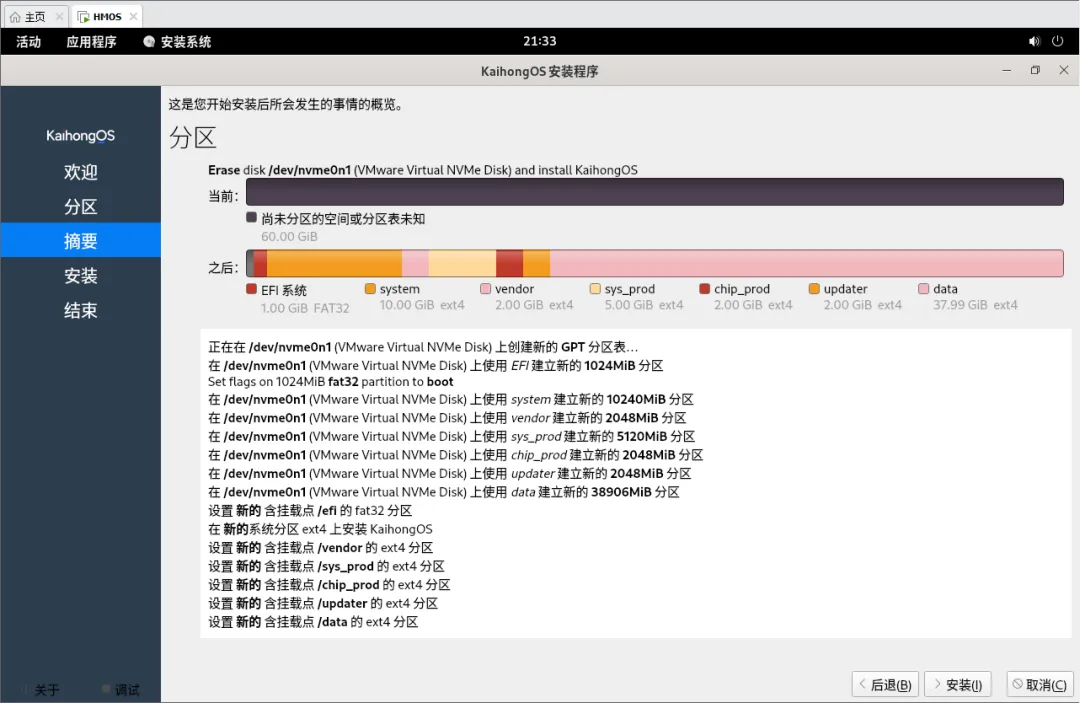Click the 当前 unpartitioned disk bar
This screenshot has height=703, width=1080.
click(654, 192)
